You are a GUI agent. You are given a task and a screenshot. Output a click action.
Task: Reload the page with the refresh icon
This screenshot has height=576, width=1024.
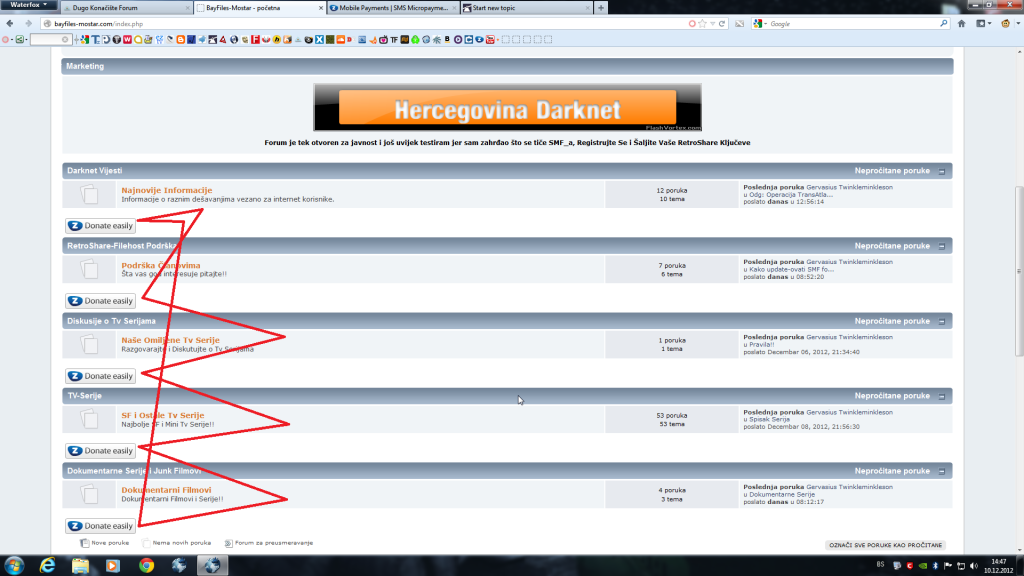tap(722, 24)
